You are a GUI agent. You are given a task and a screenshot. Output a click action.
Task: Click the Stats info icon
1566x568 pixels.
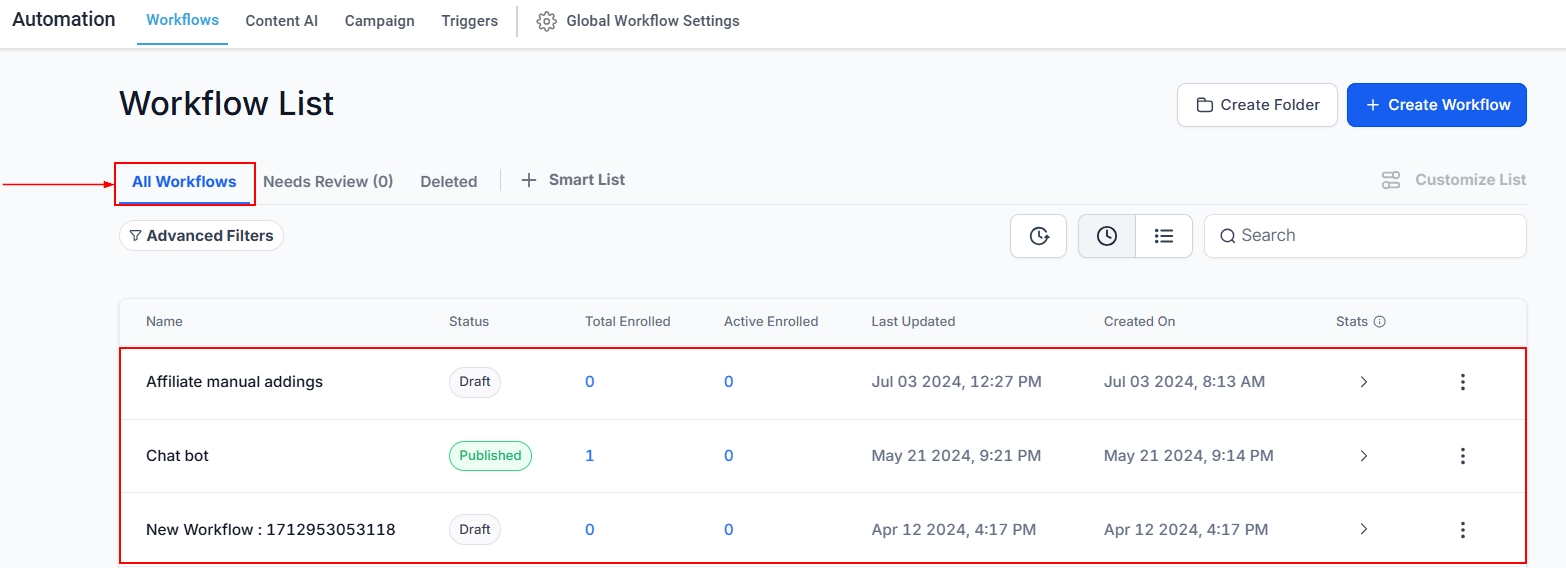pos(1380,322)
